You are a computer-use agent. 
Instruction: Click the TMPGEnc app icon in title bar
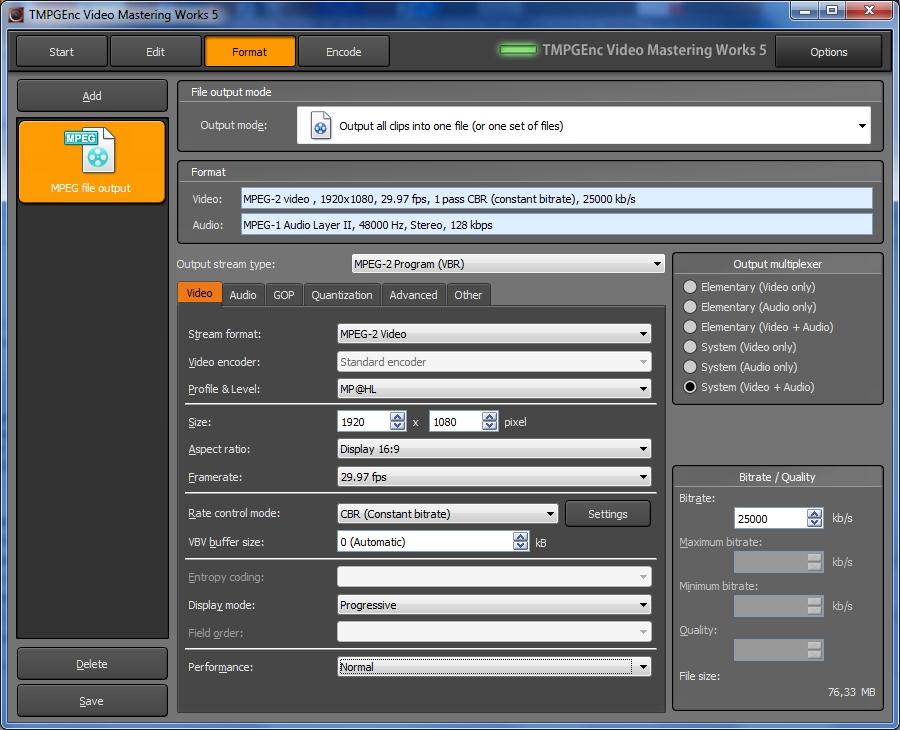[x=16, y=14]
